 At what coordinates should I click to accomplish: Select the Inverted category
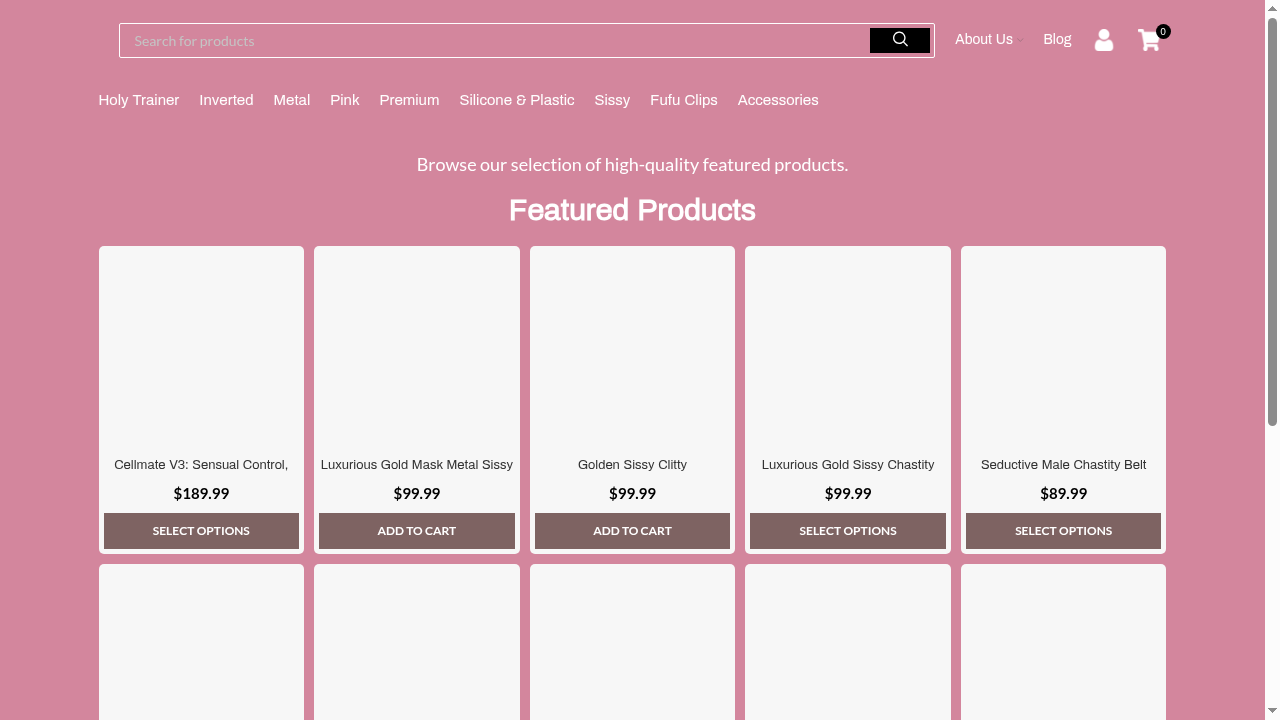226,100
